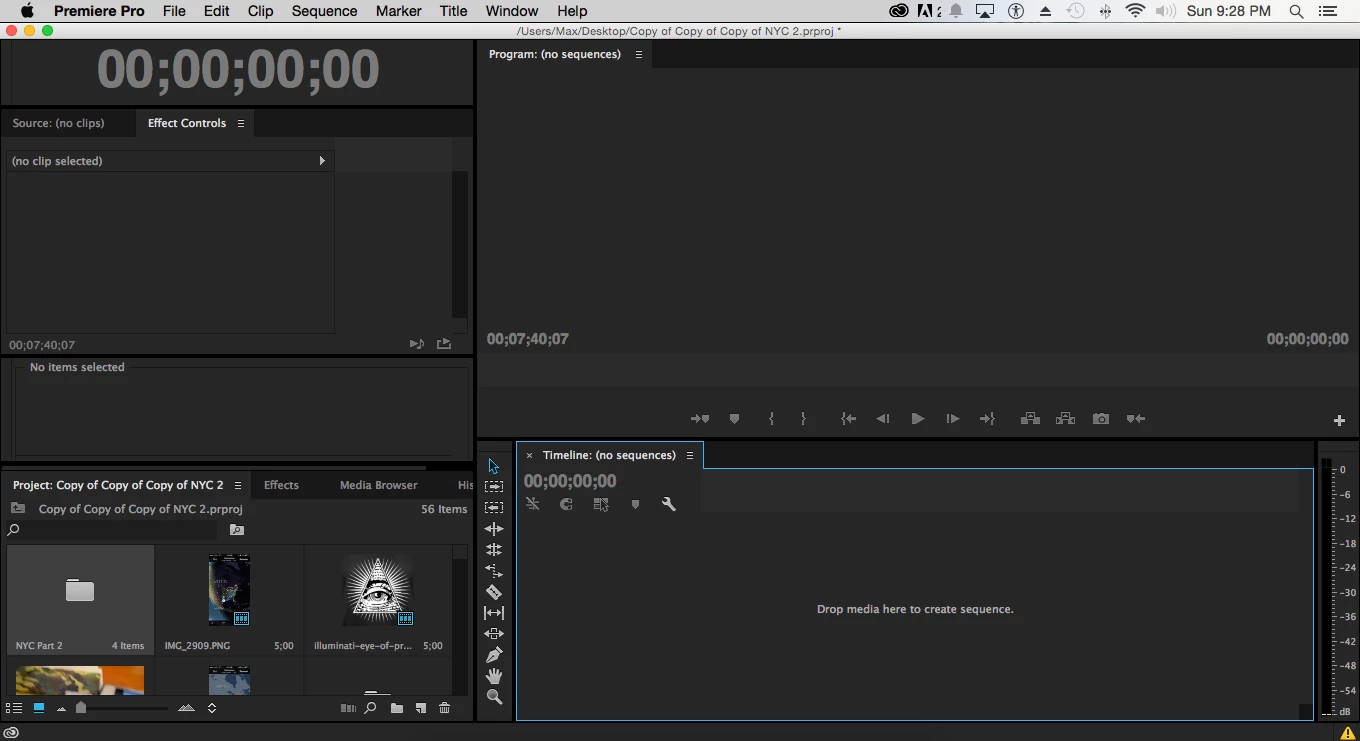1360x741 pixels.
Task: Open the Clip menu
Action: point(261,11)
